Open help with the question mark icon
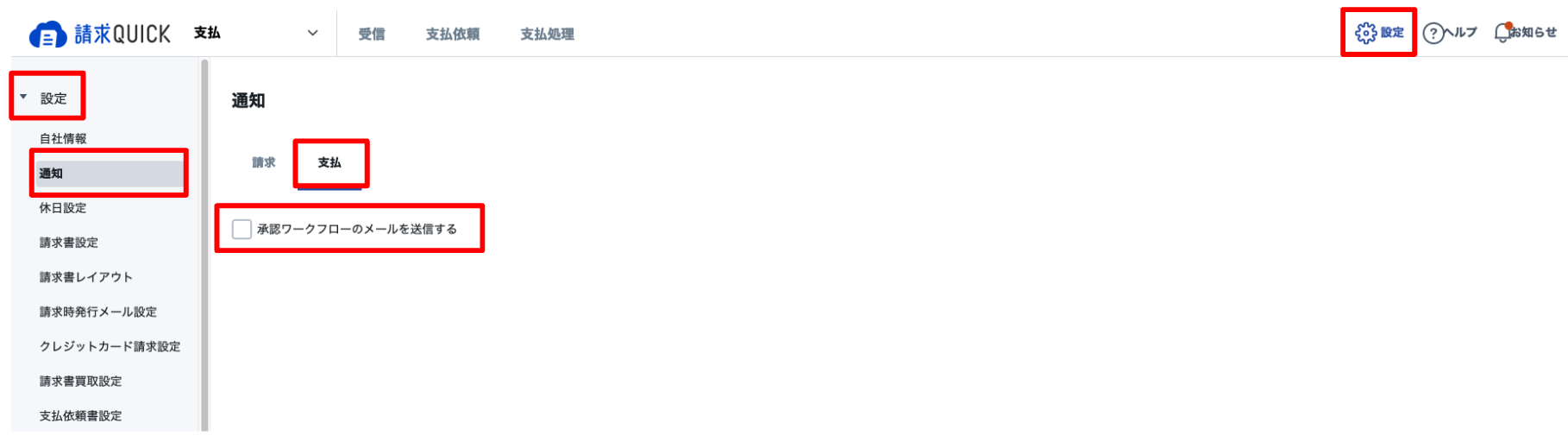Viewport: 1568px width, 442px height. [1433, 34]
